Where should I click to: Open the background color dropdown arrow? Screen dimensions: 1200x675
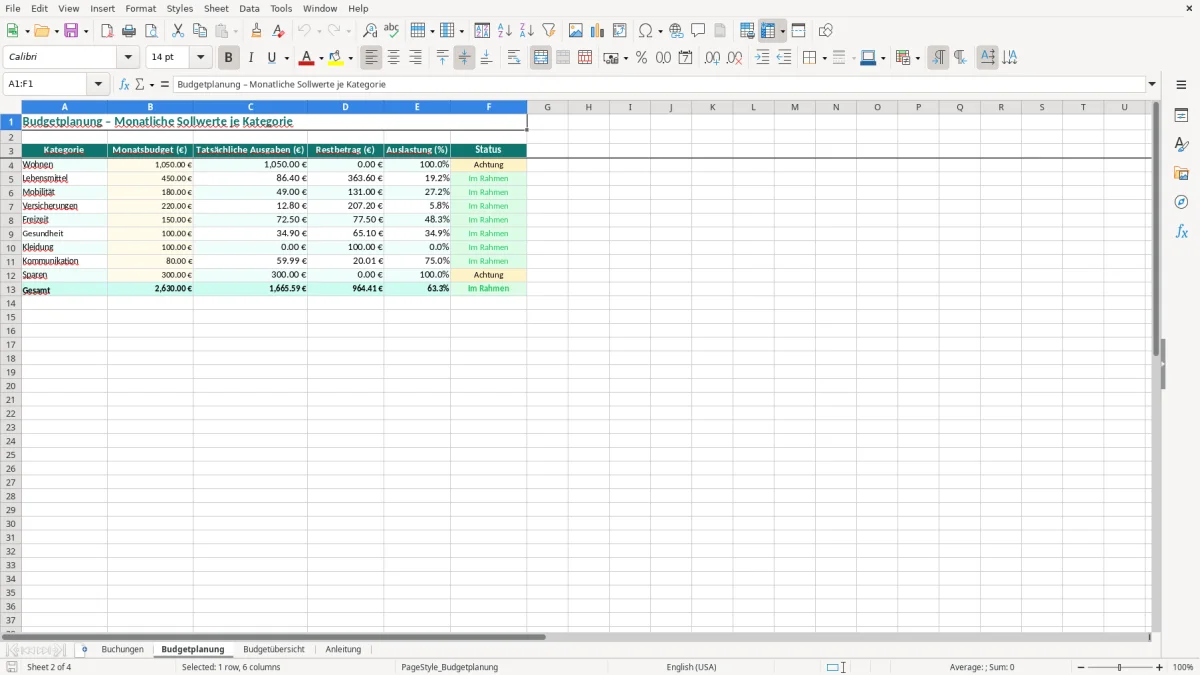(351, 58)
